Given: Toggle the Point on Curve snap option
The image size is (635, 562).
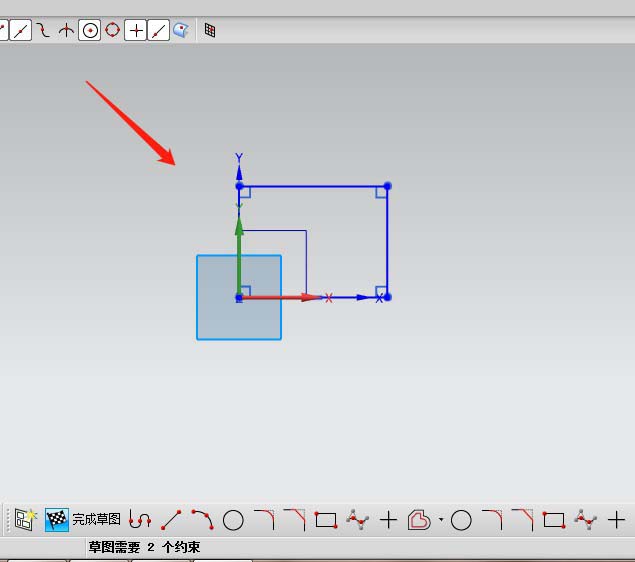Looking at the screenshot, I should pyautogui.click(x=158, y=30).
